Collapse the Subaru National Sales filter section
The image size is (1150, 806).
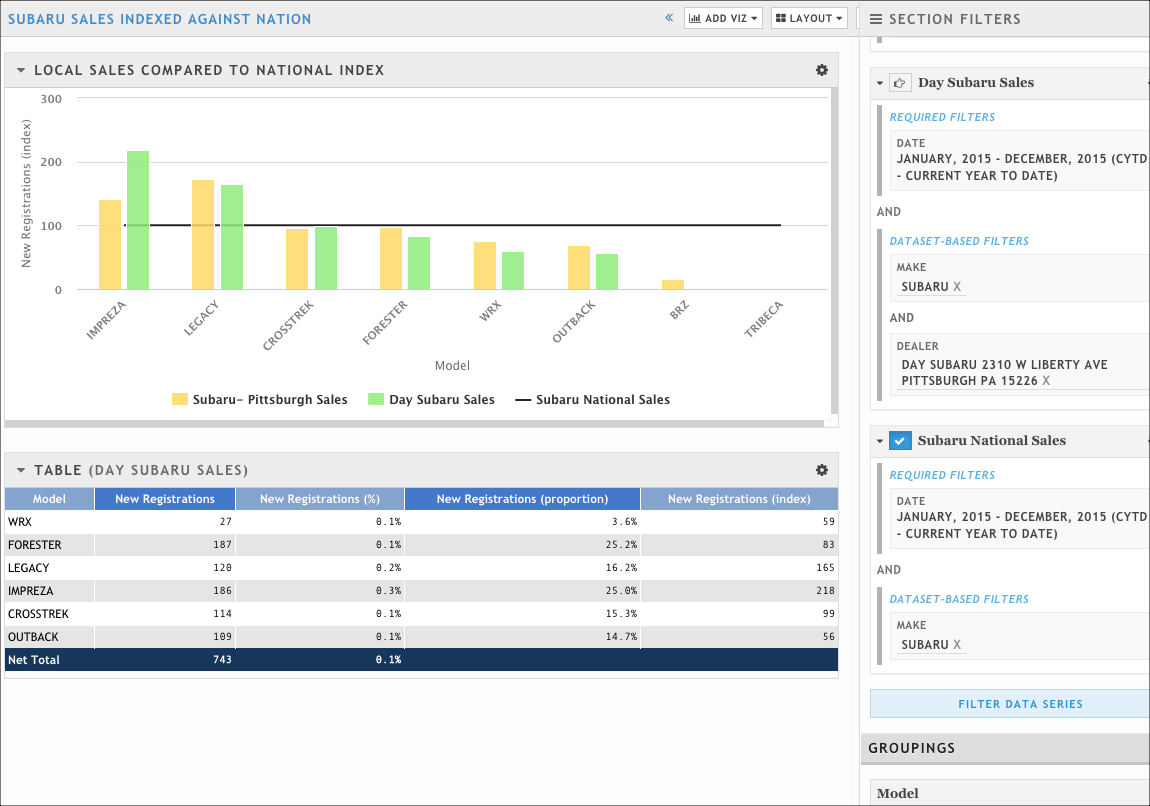point(879,442)
